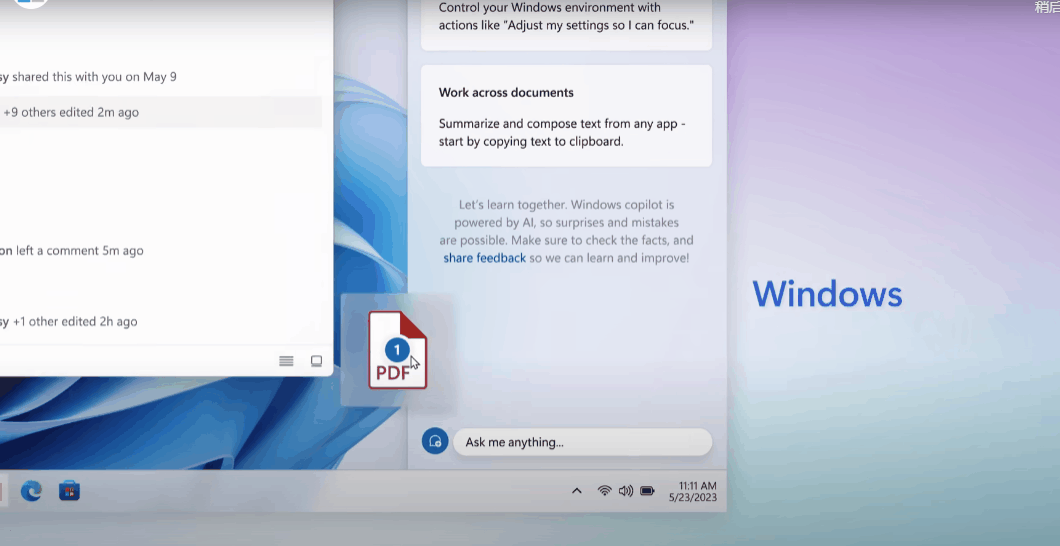Screen dimensions: 1060x546
Task: Select the 'left a comment 5m ago' entry
Action: tap(72, 250)
